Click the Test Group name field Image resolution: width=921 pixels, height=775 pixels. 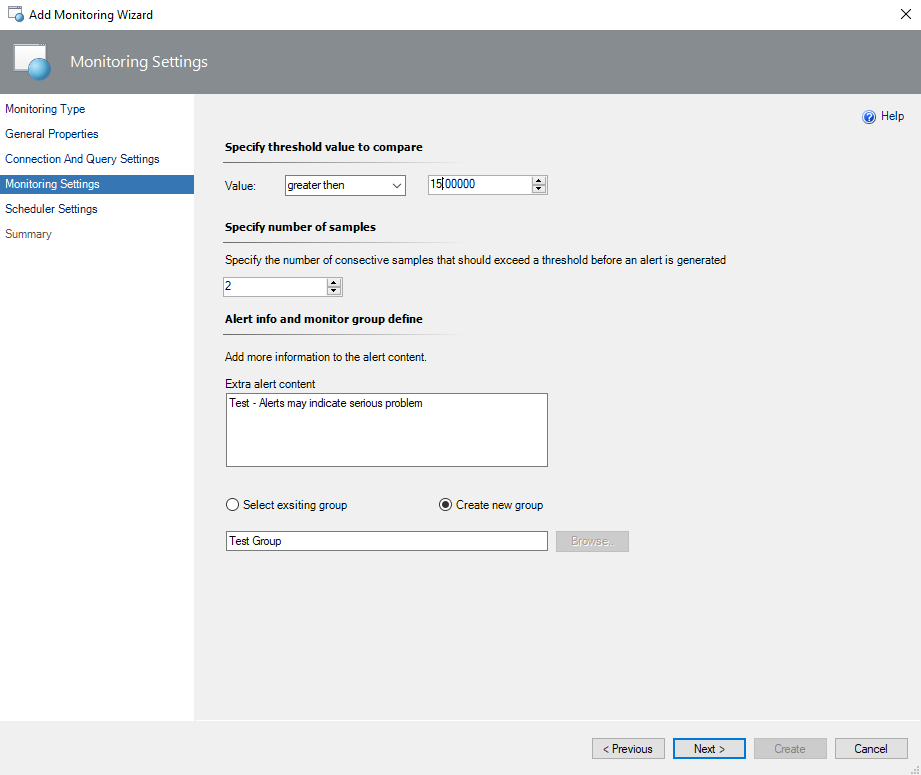386,541
